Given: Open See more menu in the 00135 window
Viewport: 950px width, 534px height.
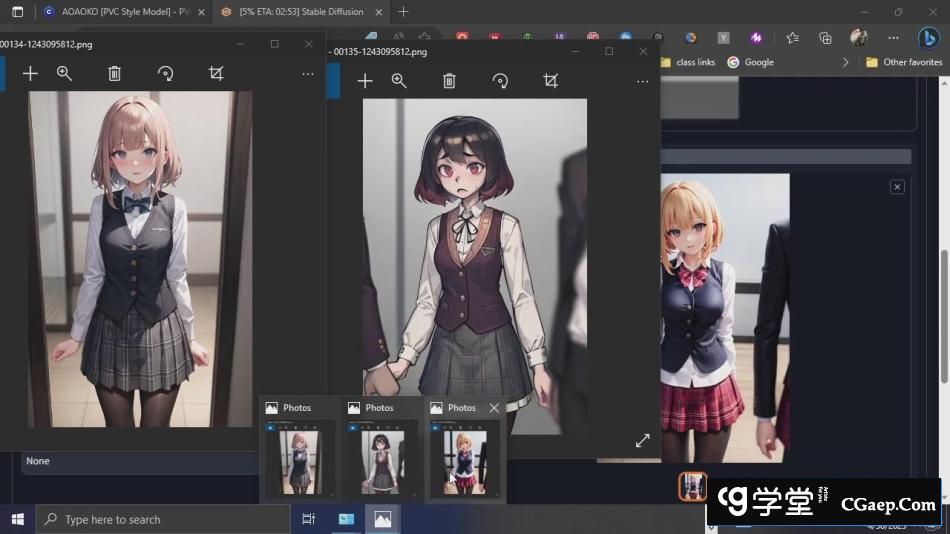Looking at the screenshot, I should point(642,81).
